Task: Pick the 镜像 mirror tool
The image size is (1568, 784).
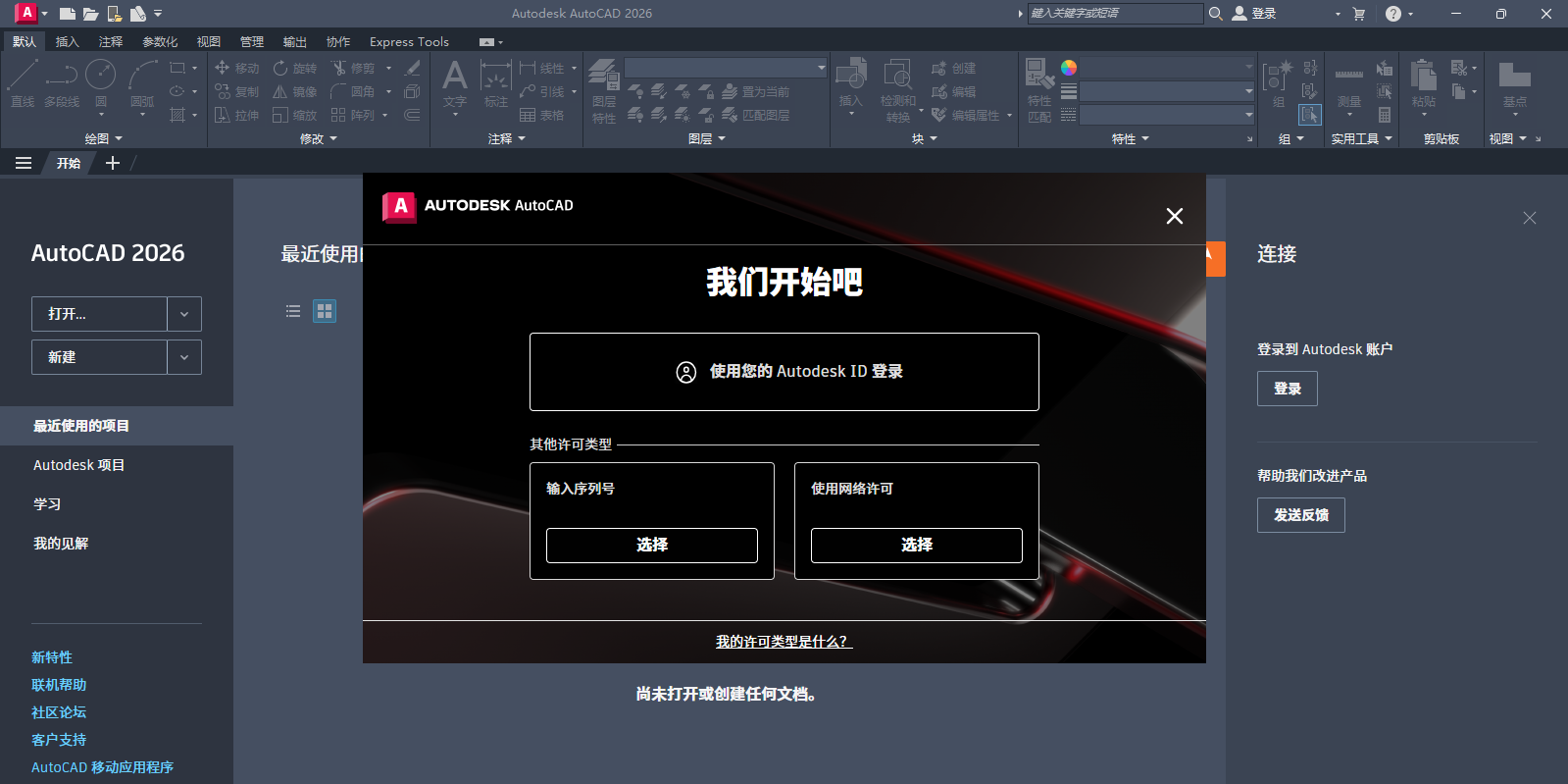Action: 295,91
